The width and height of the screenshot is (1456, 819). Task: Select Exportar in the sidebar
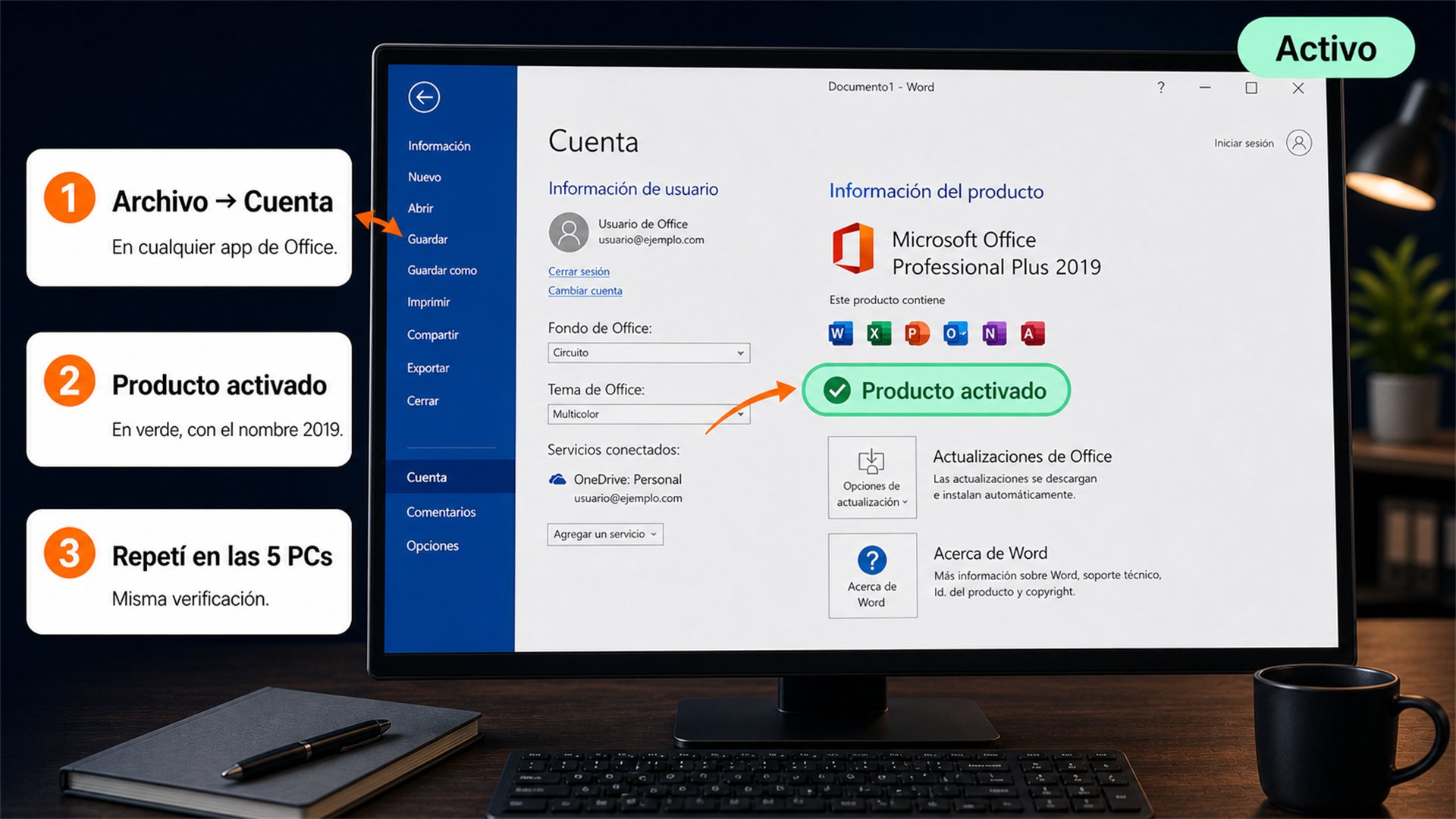[428, 368]
